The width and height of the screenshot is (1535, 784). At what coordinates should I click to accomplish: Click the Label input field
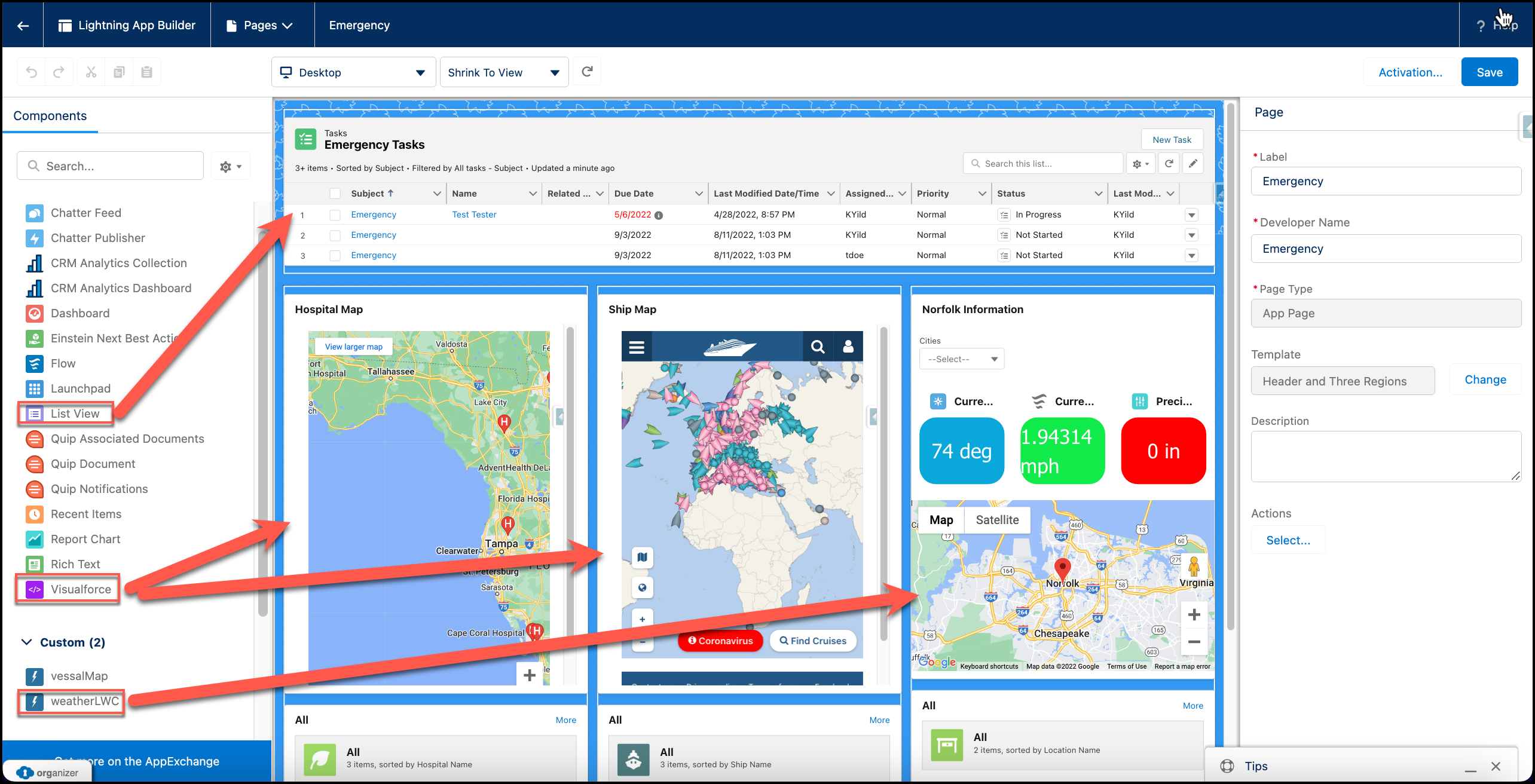point(1386,182)
